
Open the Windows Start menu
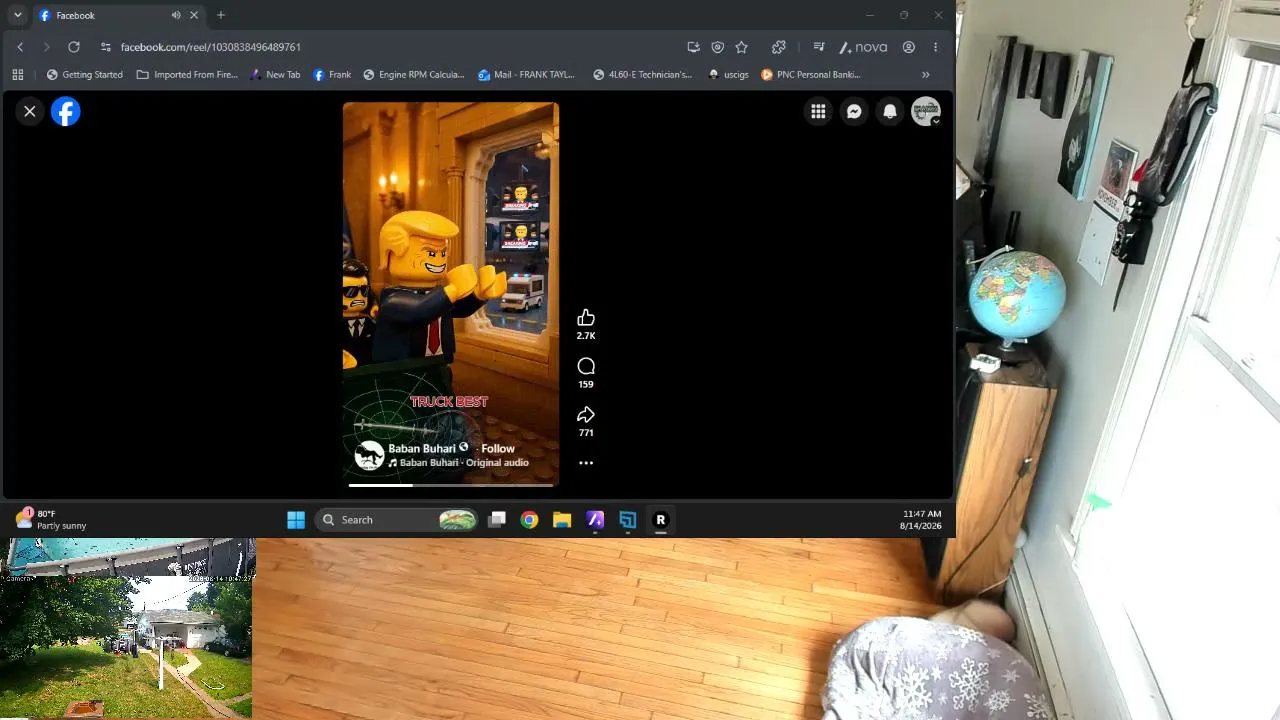296,520
